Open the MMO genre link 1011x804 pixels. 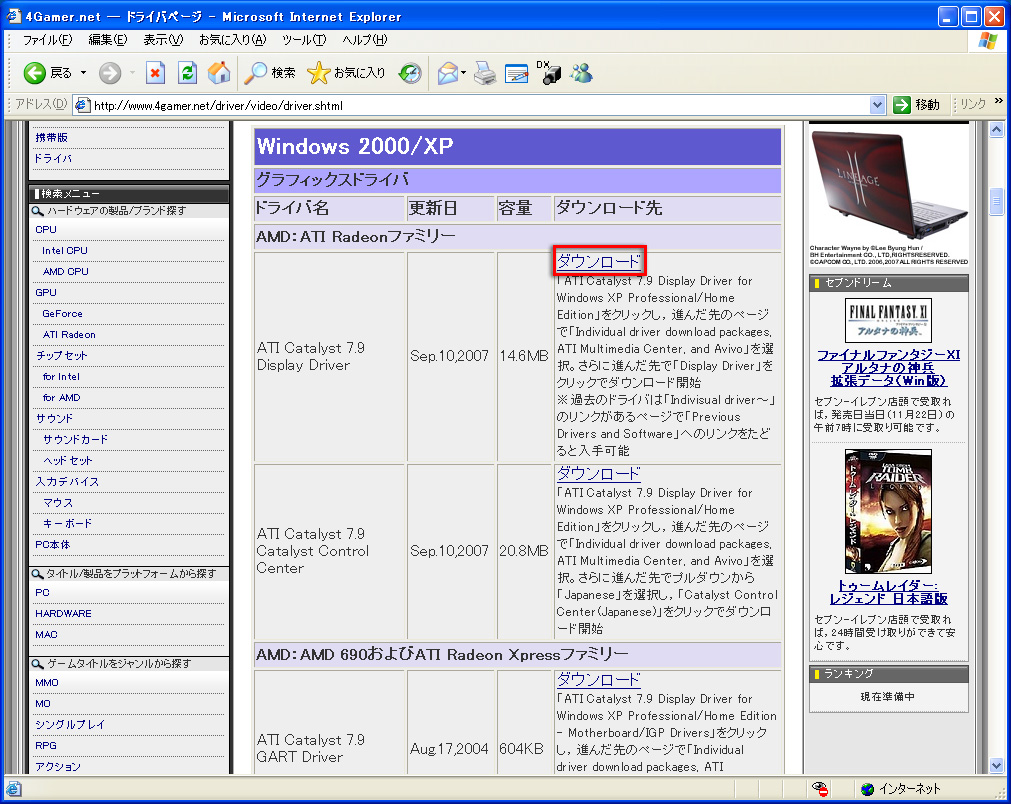pyautogui.click(x=46, y=682)
